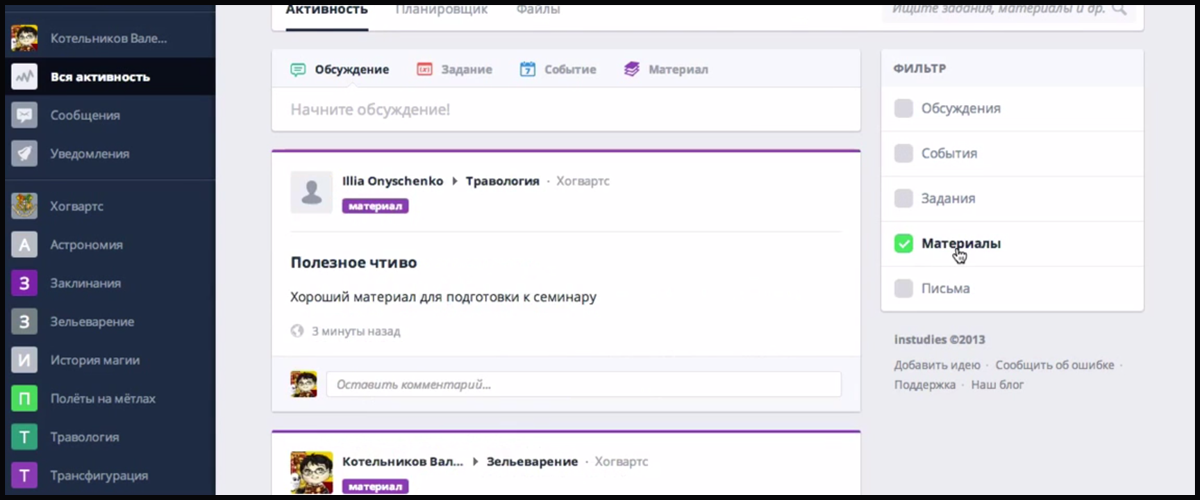The image size is (1200, 500).
Task: Enable the Обсуждения filter checkbox
Action: (904, 108)
